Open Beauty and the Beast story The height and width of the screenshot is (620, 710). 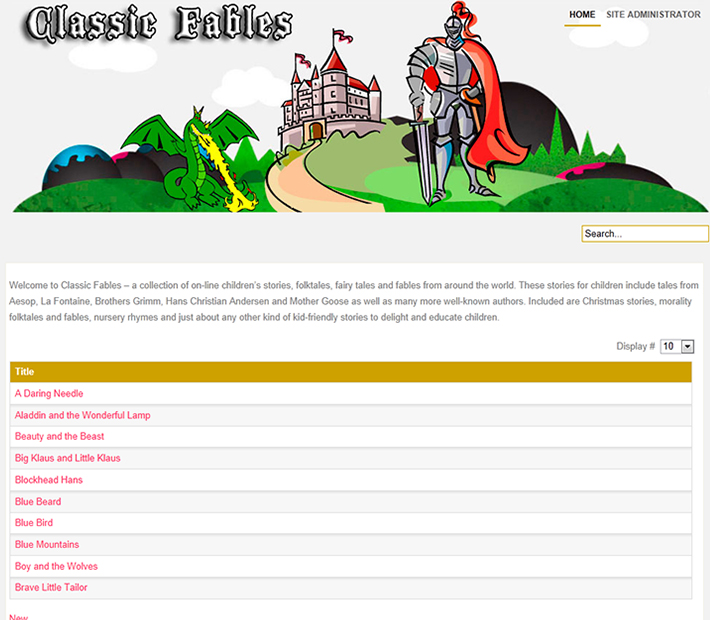coord(59,437)
